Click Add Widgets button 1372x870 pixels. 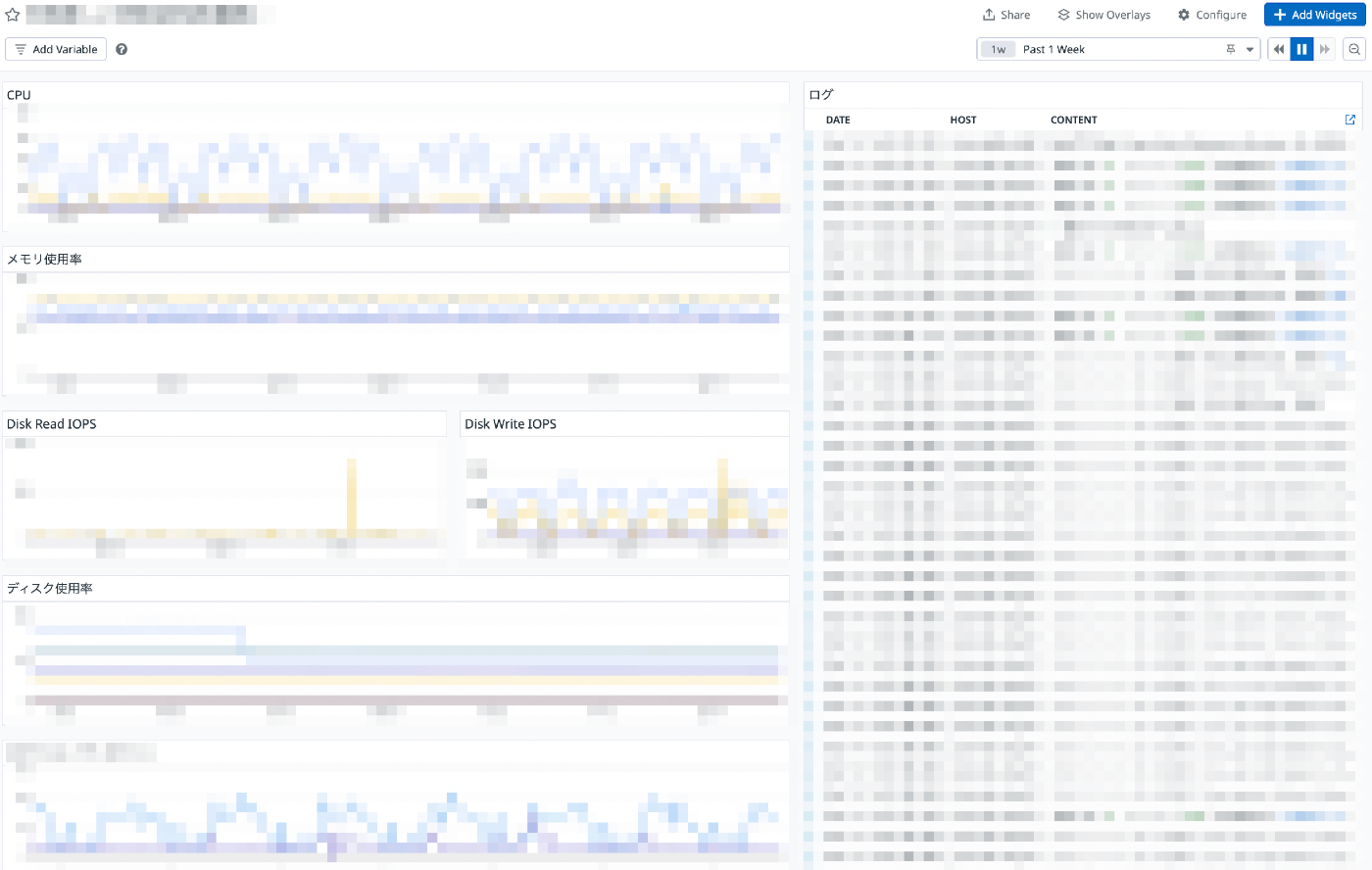click(x=1315, y=15)
